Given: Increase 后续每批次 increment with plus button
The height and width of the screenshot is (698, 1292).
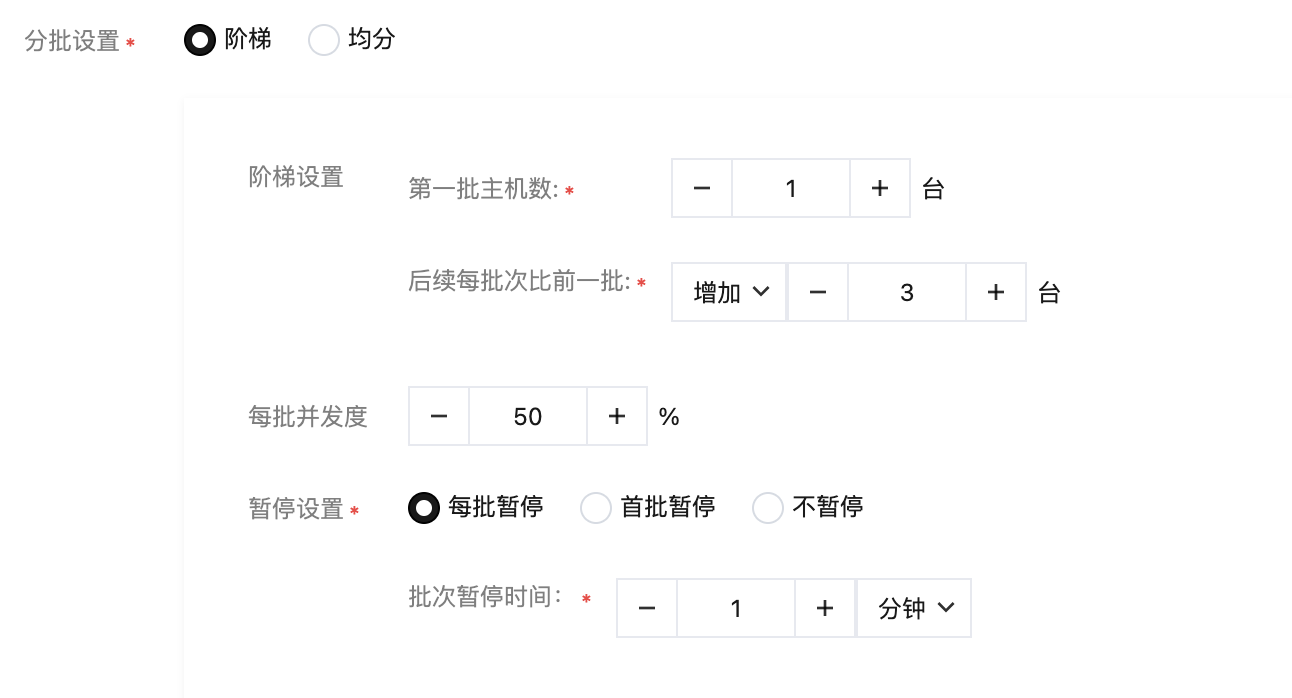Looking at the screenshot, I should coord(996,292).
